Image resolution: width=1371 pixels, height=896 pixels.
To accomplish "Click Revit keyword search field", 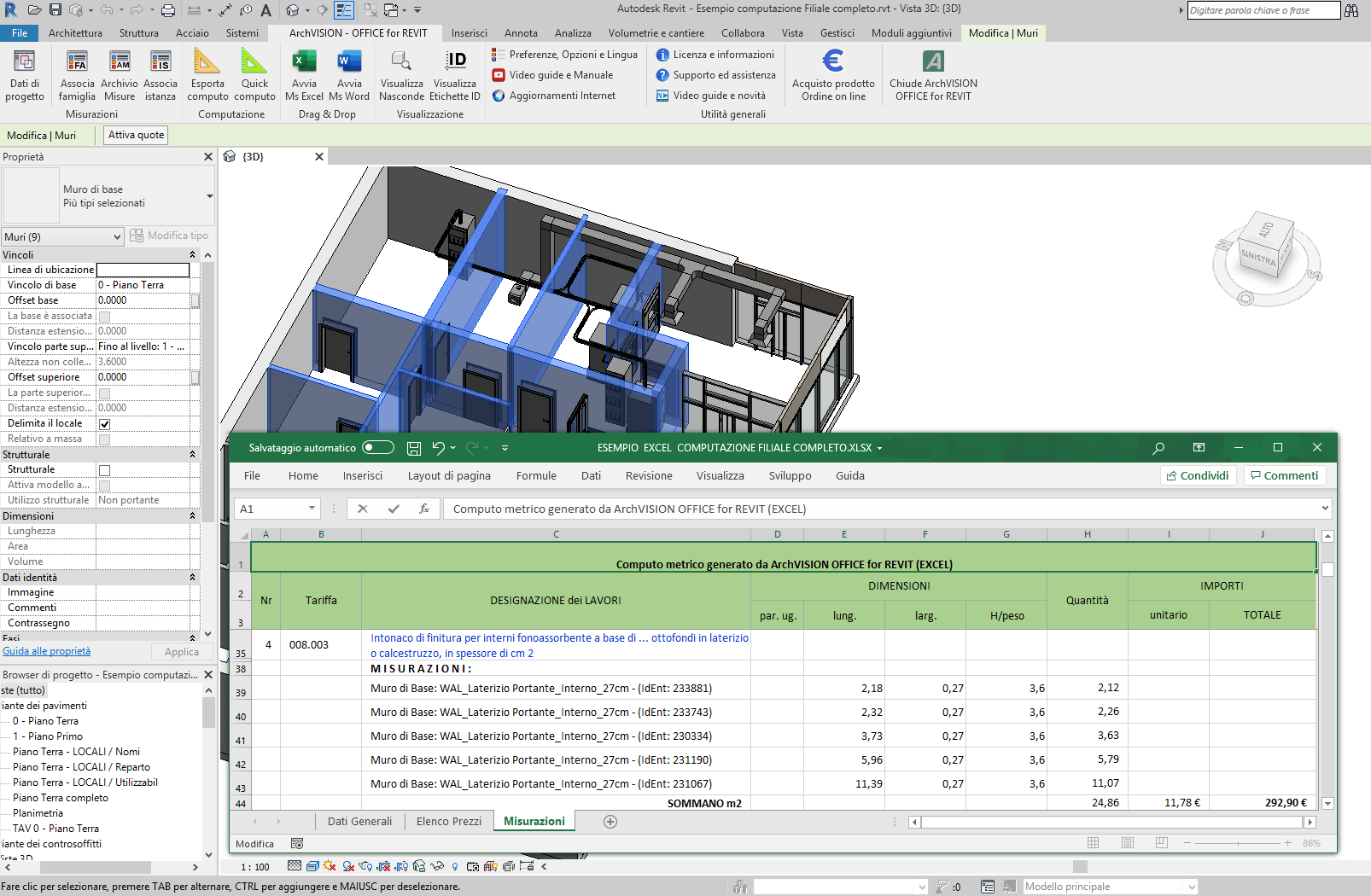I will 1263,10.
